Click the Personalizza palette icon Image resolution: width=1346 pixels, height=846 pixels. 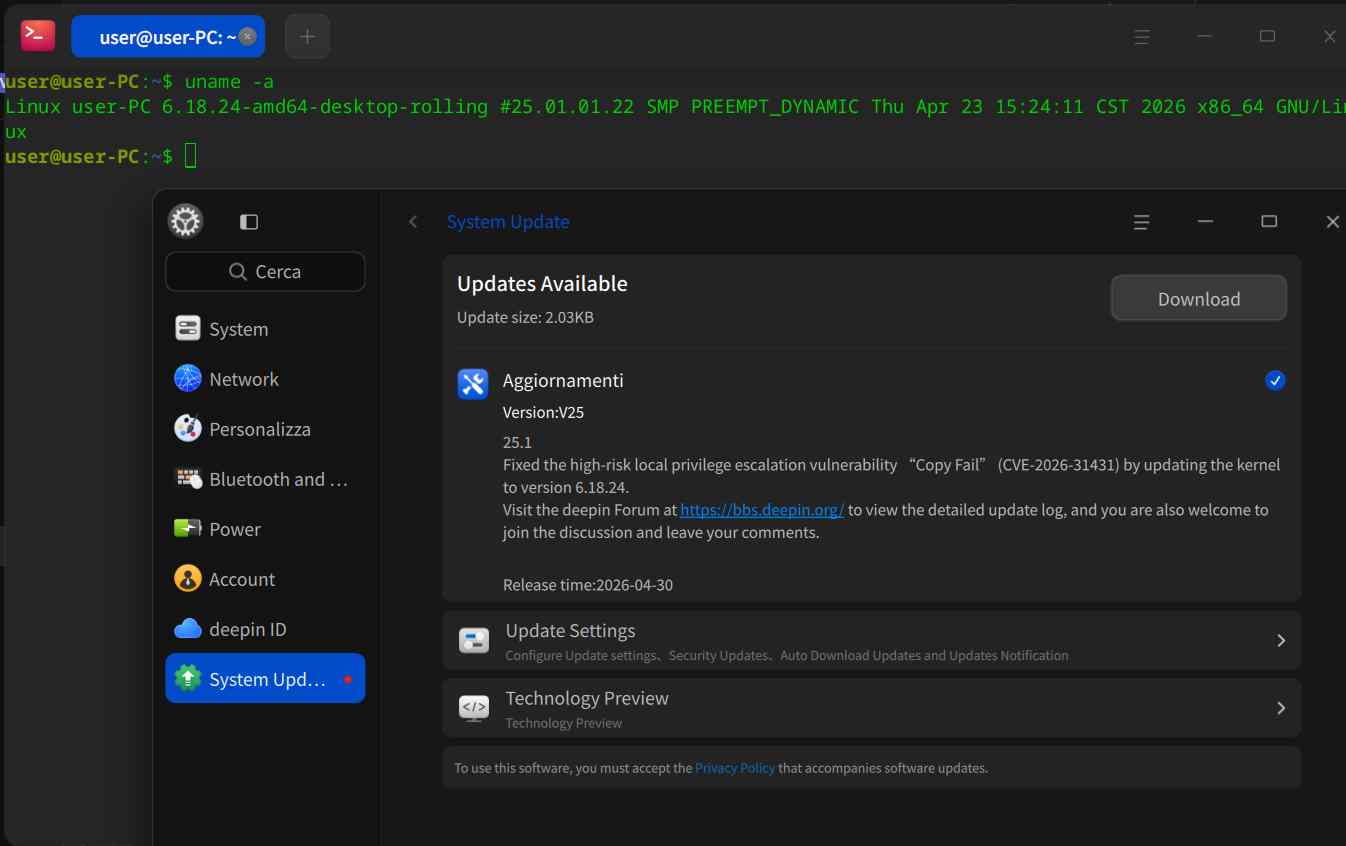click(188, 428)
